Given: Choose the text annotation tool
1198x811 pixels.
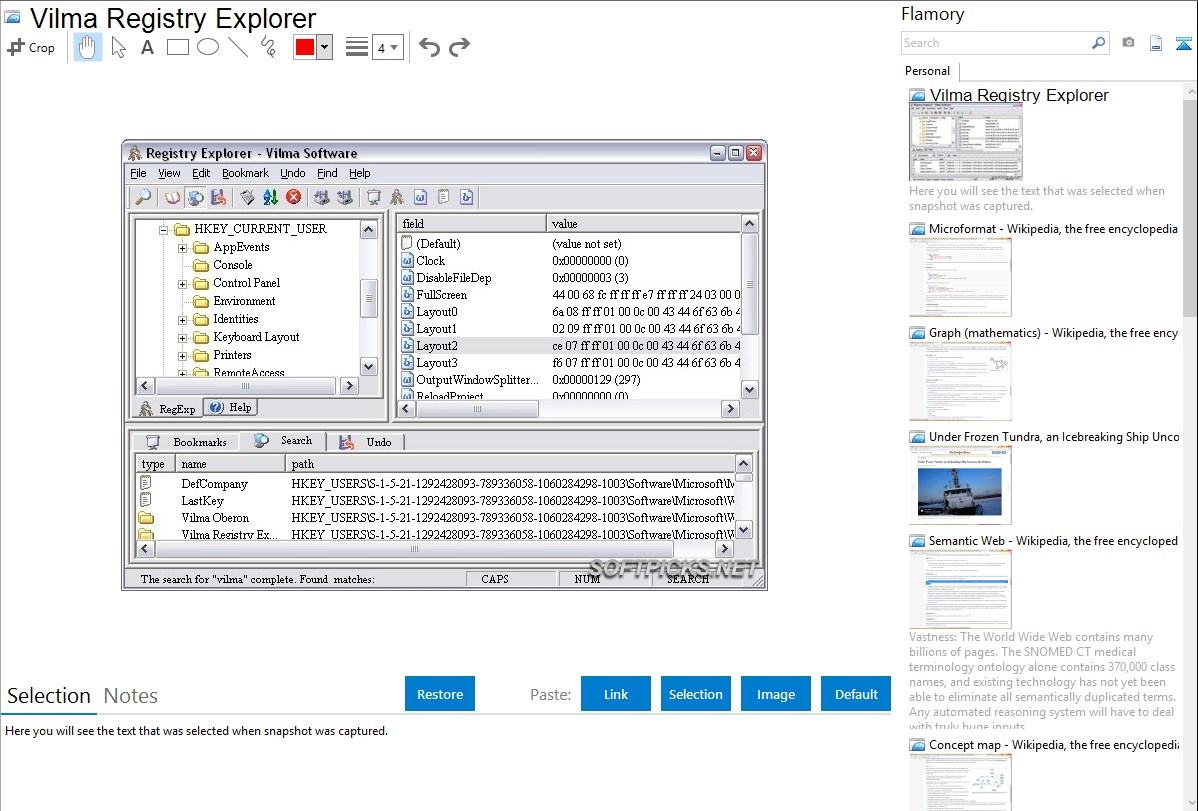Looking at the screenshot, I should [147, 47].
